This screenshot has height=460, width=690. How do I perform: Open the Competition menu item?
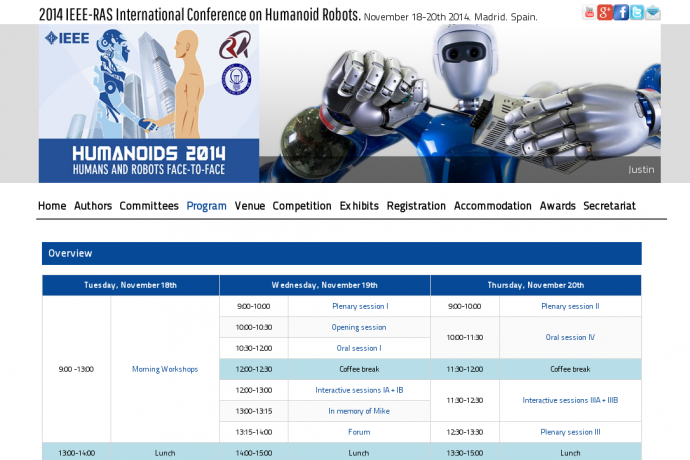click(x=302, y=206)
